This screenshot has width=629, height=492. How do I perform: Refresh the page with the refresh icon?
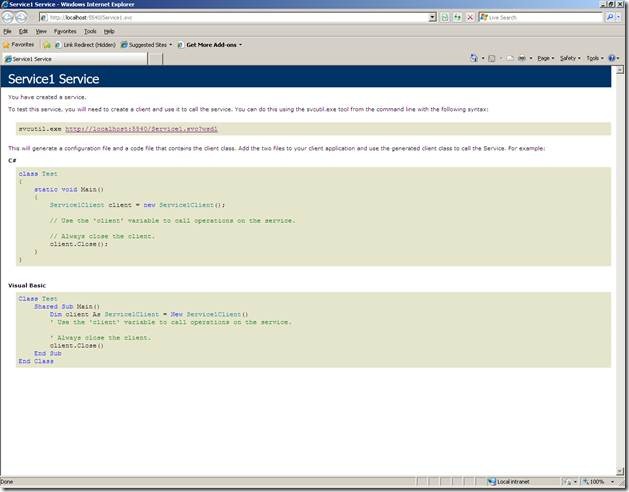click(x=458, y=17)
